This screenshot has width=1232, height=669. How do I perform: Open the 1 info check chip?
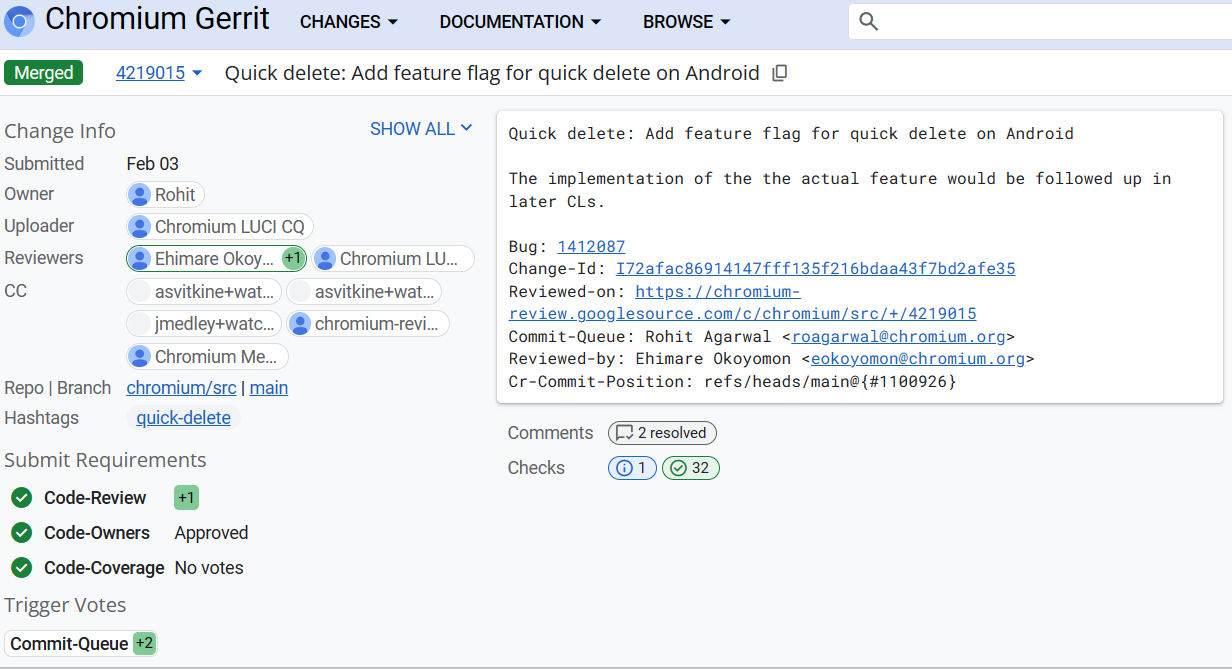632,468
